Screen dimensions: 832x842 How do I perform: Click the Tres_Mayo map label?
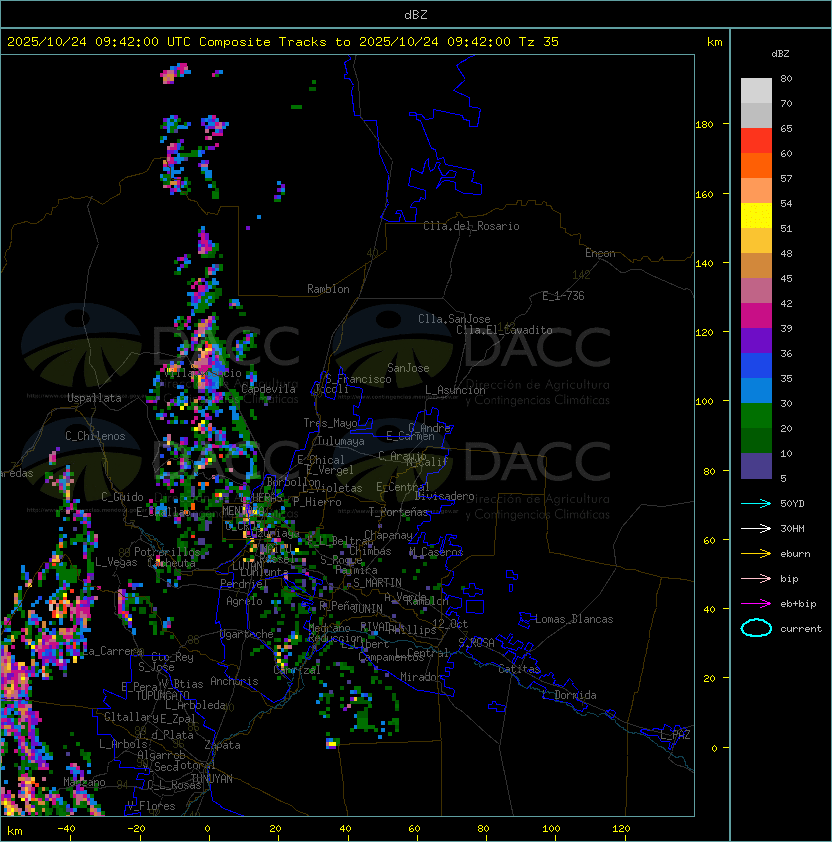pyautogui.click(x=330, y=423)
